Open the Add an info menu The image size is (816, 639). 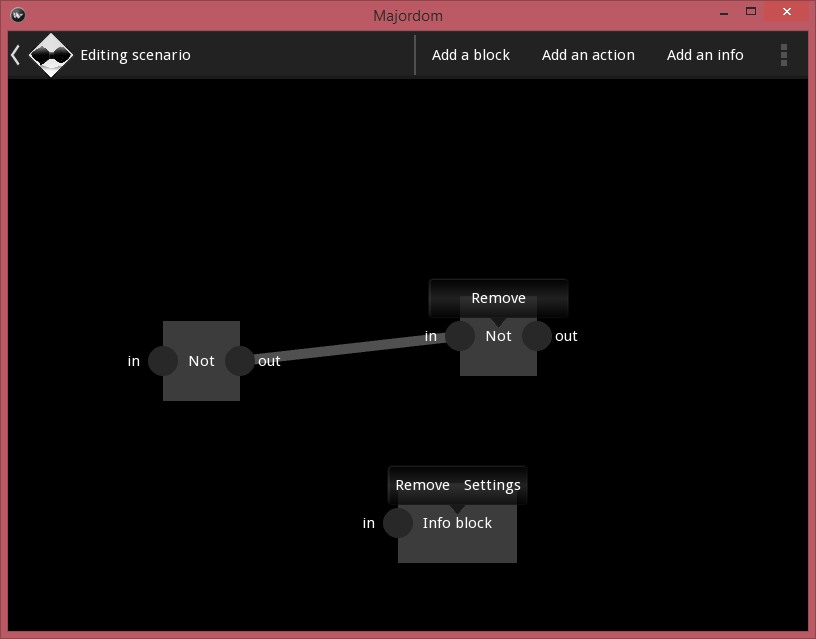tap(705, 55)
